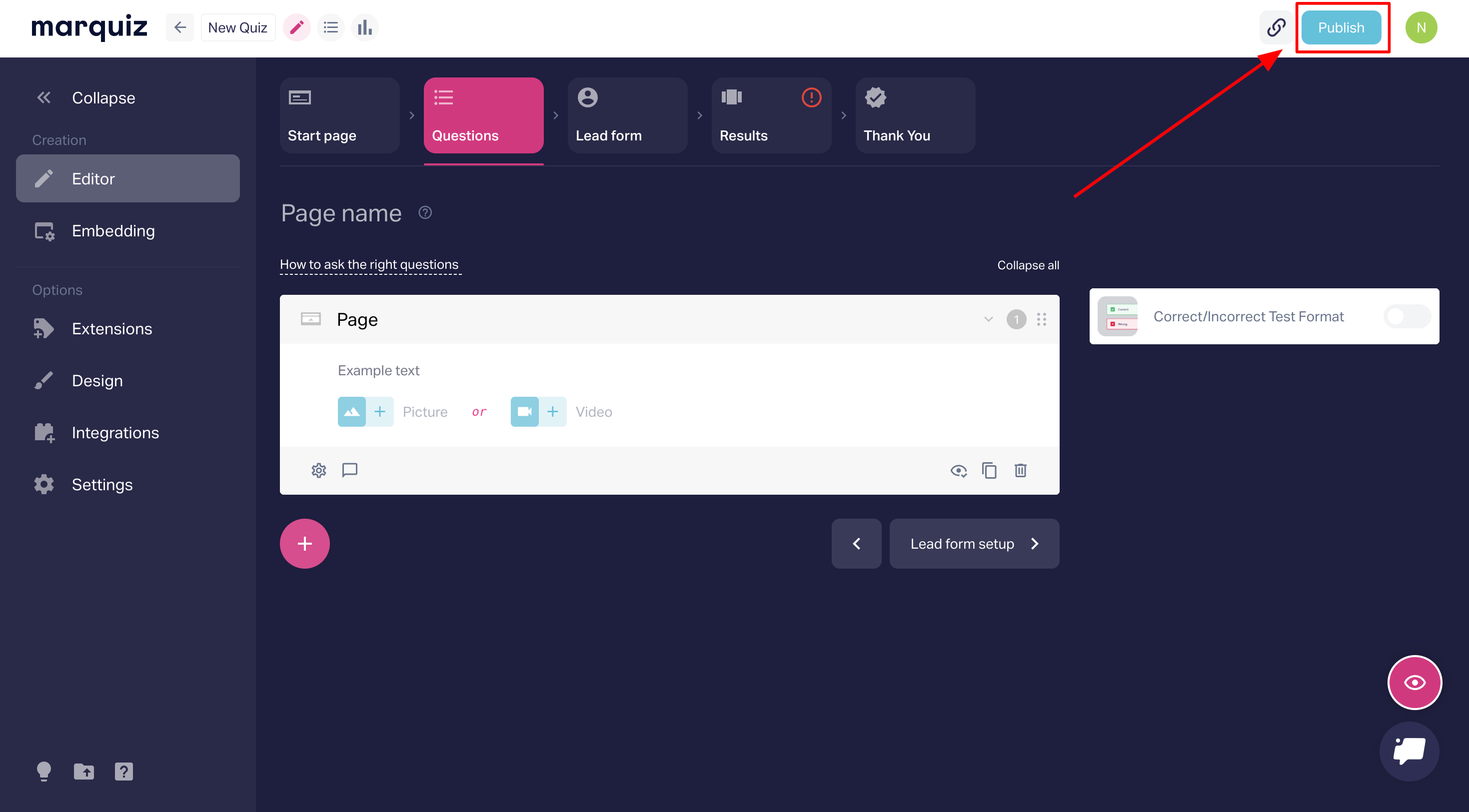Toggle page visibility eye icon
Image resolution: width=1469 pixels, height=812 pixels.
coord(959,470)
